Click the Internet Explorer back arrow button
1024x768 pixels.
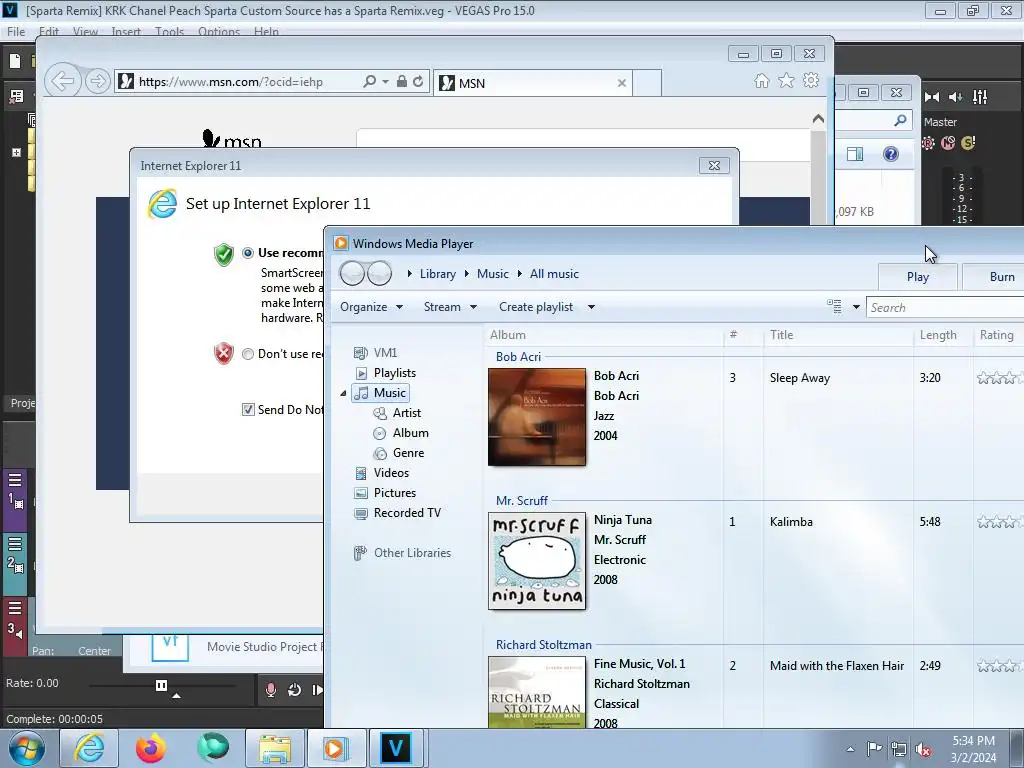click(63, 82)
